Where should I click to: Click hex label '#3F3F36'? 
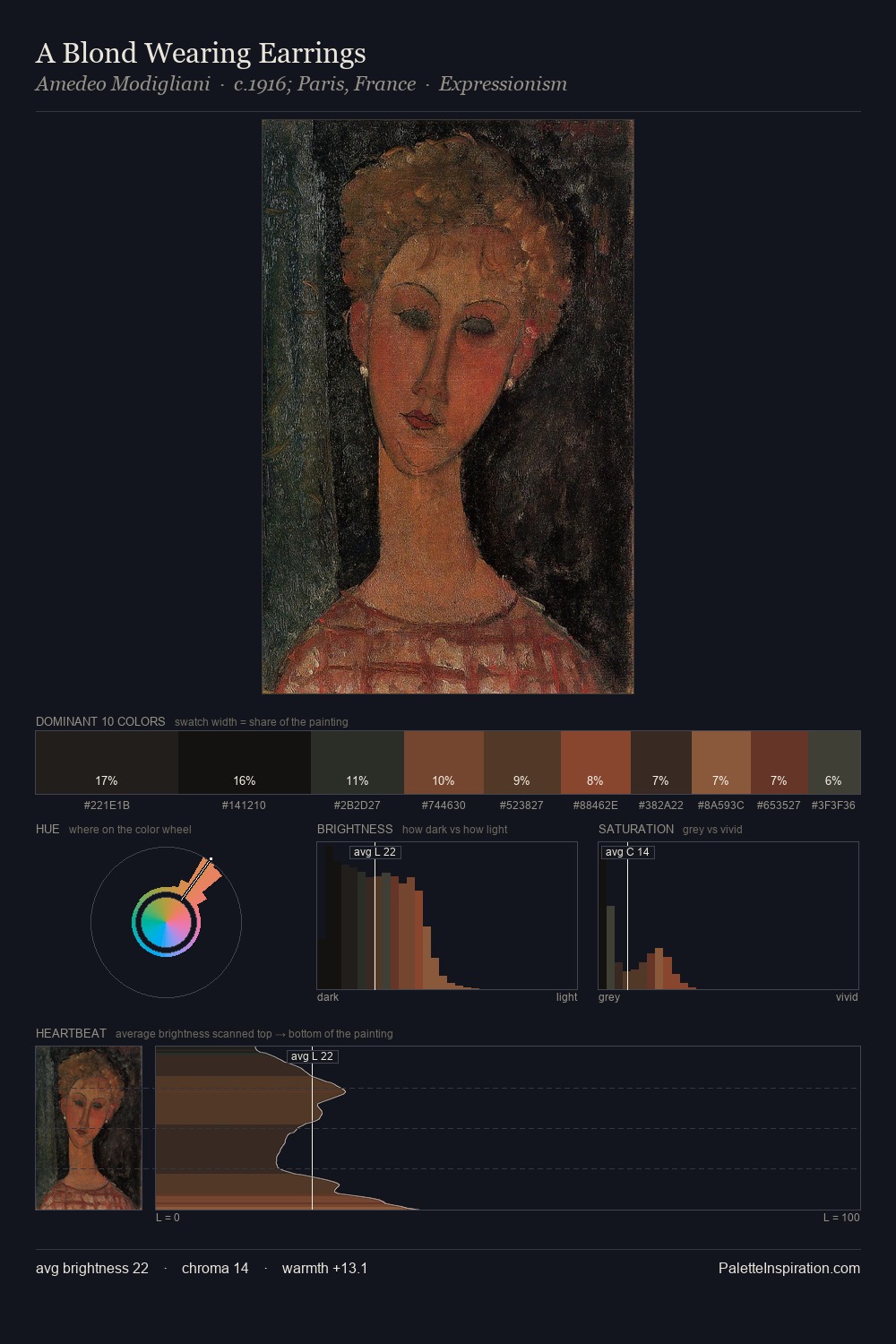pos(833,806)
